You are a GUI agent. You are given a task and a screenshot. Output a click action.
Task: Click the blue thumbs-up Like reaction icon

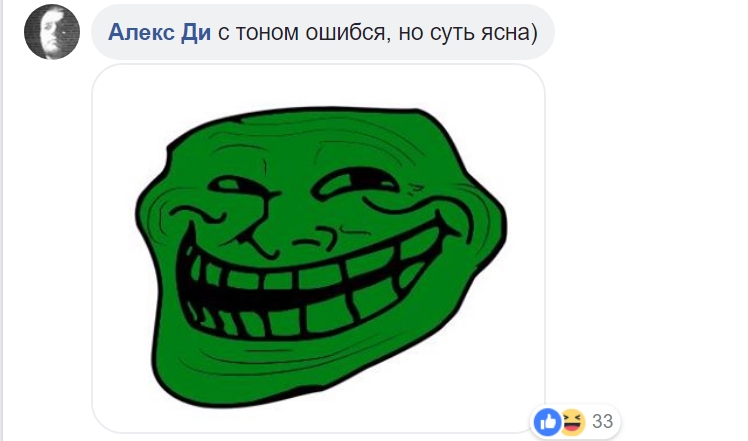pos(547,422)
